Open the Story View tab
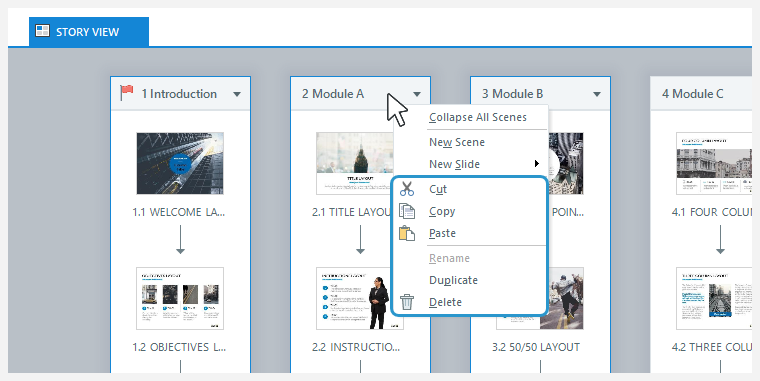 89,32
